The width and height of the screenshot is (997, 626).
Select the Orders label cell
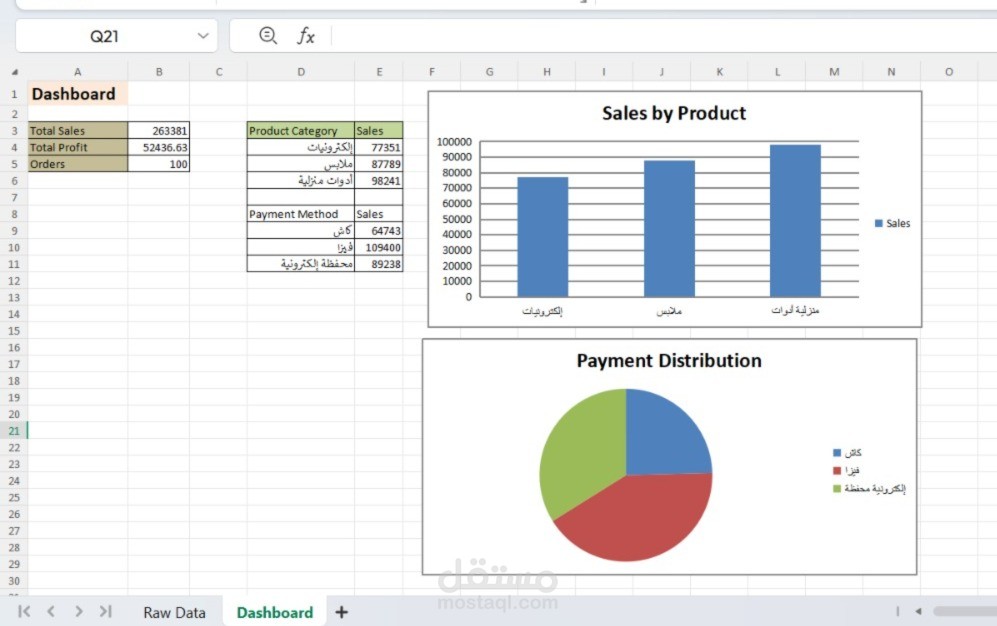point(78,164)
